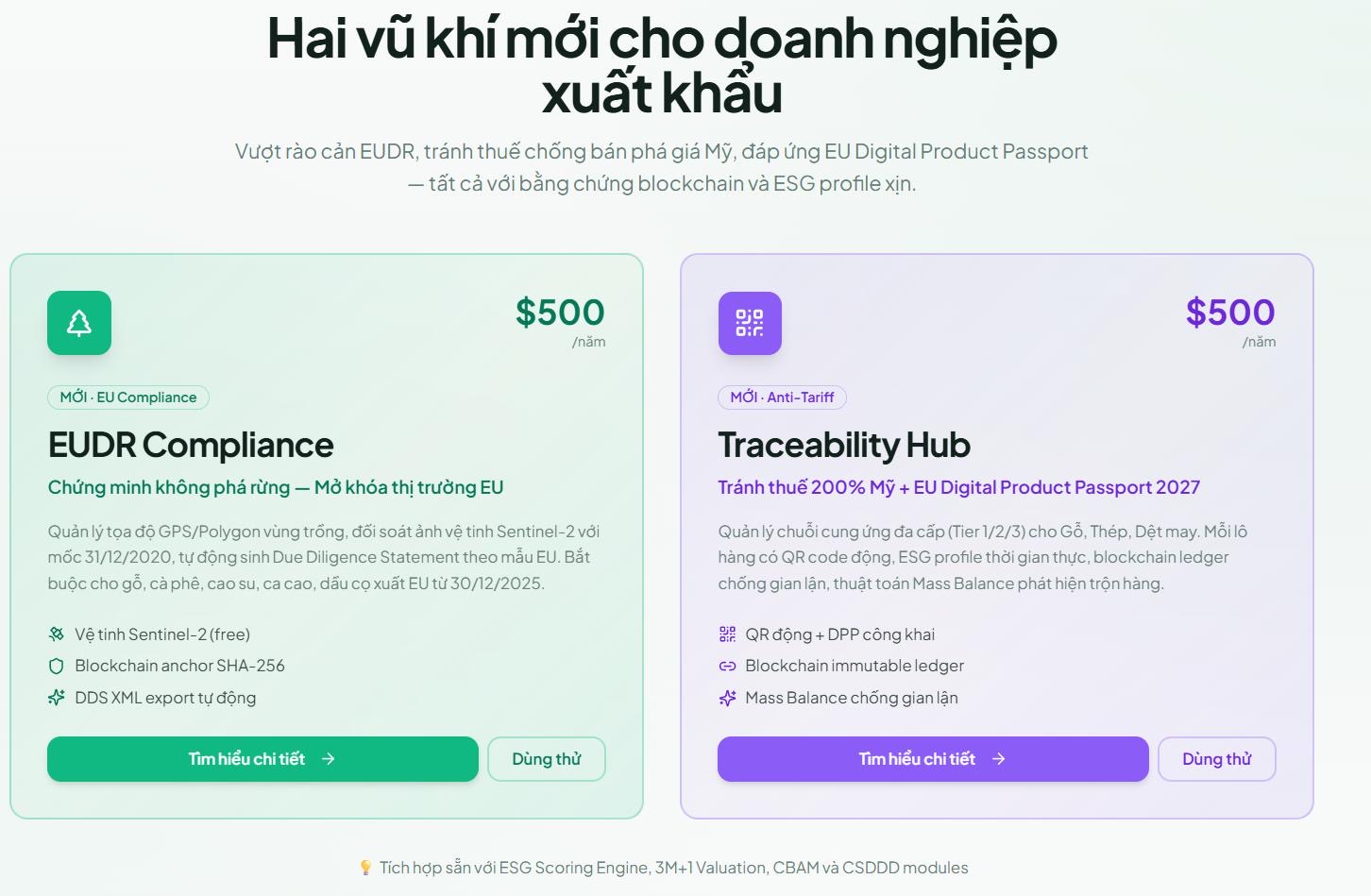Click the QR icon beside QR động + DPP công khai

tap(726, 634)
